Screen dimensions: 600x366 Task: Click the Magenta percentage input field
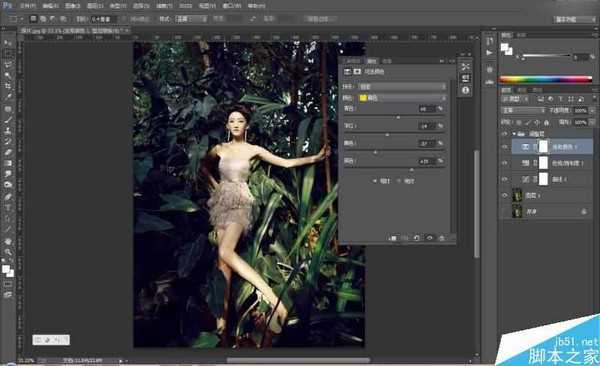click(426, 126)
